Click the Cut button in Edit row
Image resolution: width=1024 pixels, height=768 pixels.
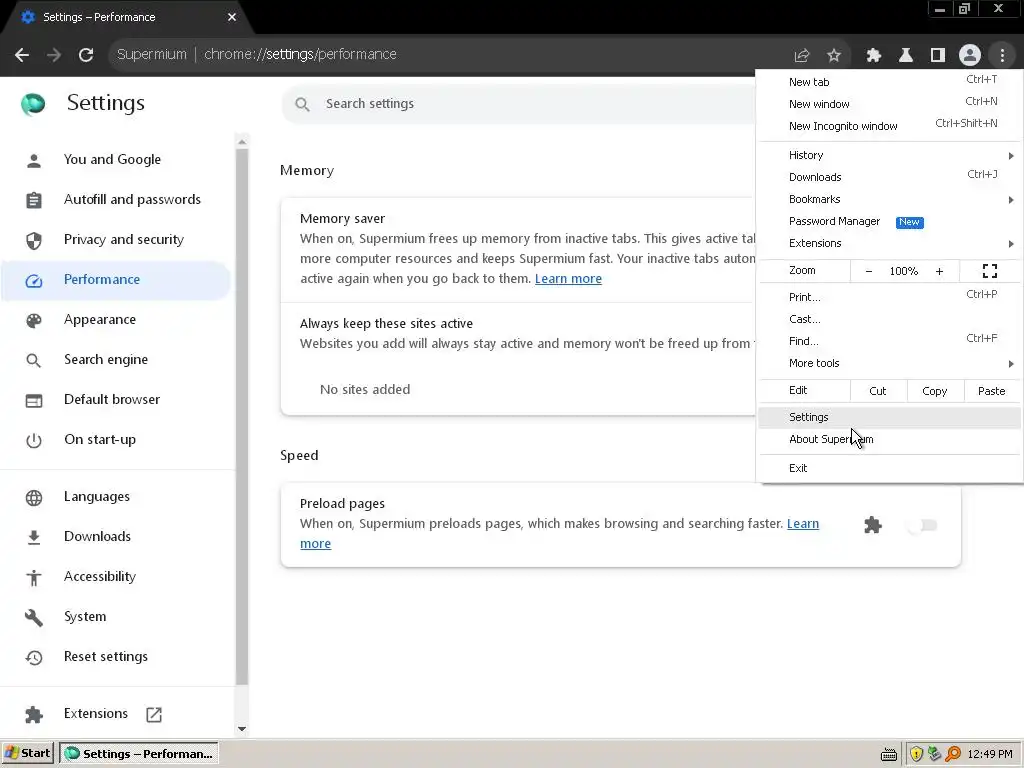878,391
